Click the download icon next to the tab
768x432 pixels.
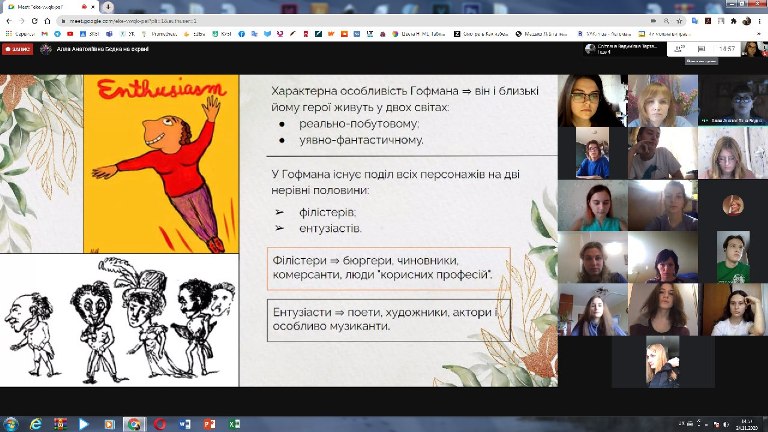click(x=108, y=7)
